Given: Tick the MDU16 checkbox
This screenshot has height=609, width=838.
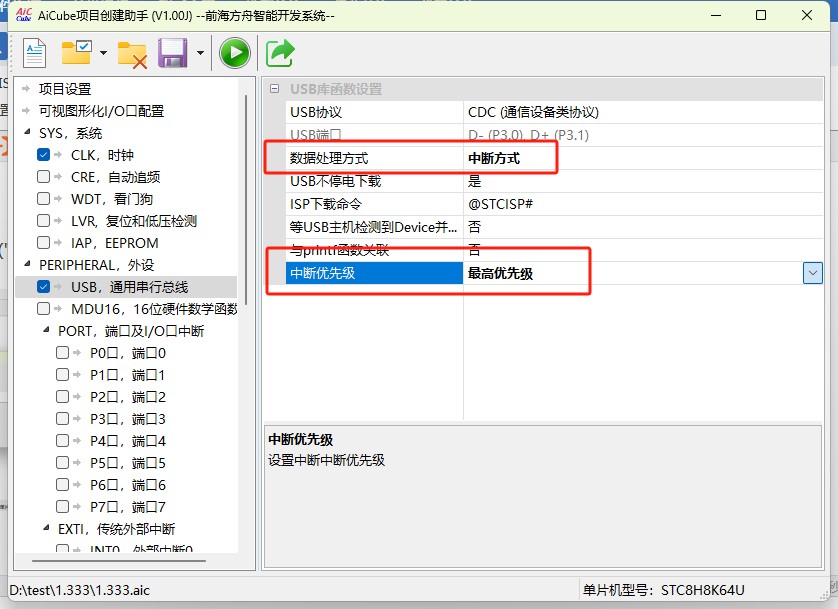Looking at the screenshot, I should [44, 309].
